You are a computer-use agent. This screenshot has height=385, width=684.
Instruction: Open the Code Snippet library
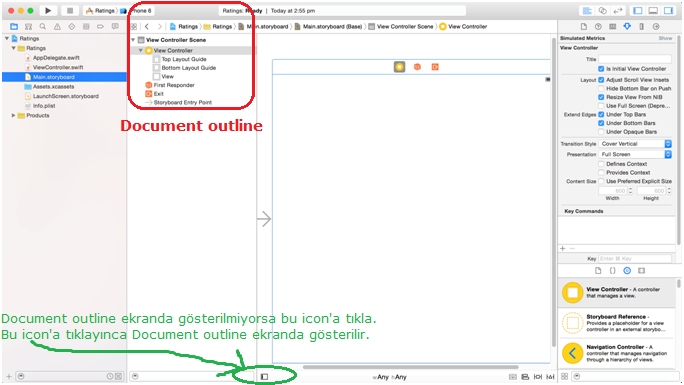tap(612, 271)
